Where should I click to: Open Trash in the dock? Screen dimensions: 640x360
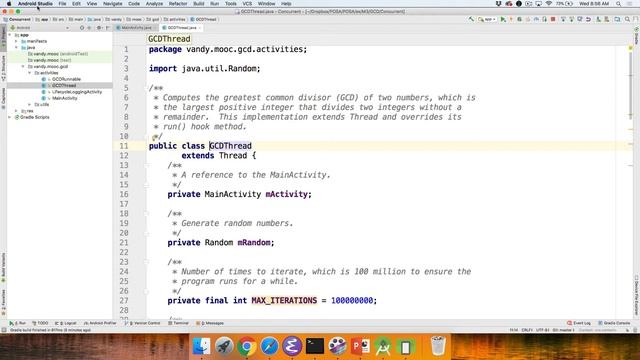point(438,346)
